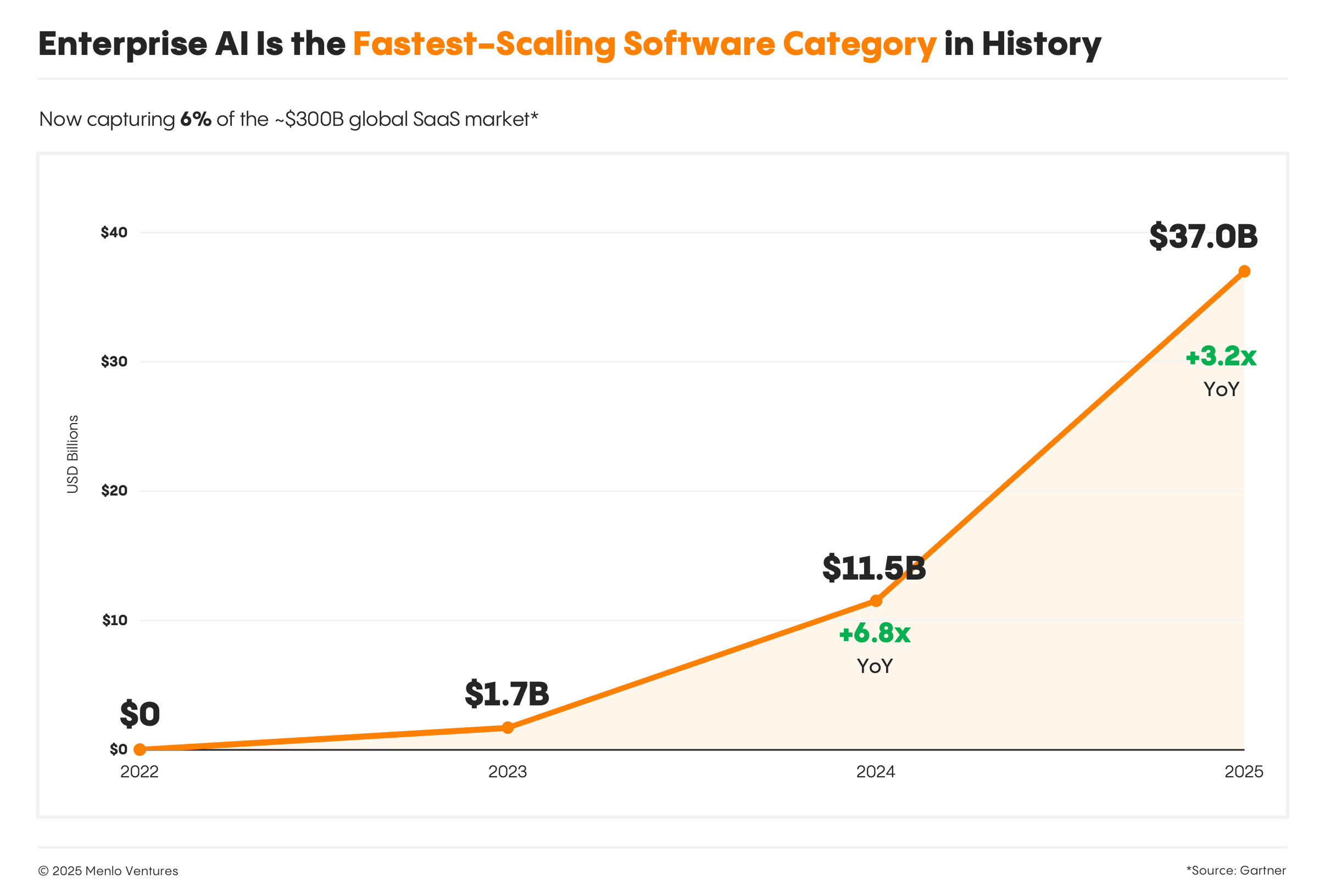Click the large $0 value label
Image resolution: width=1325 pixels, height=896 pixels.
[x=140, y=714]
